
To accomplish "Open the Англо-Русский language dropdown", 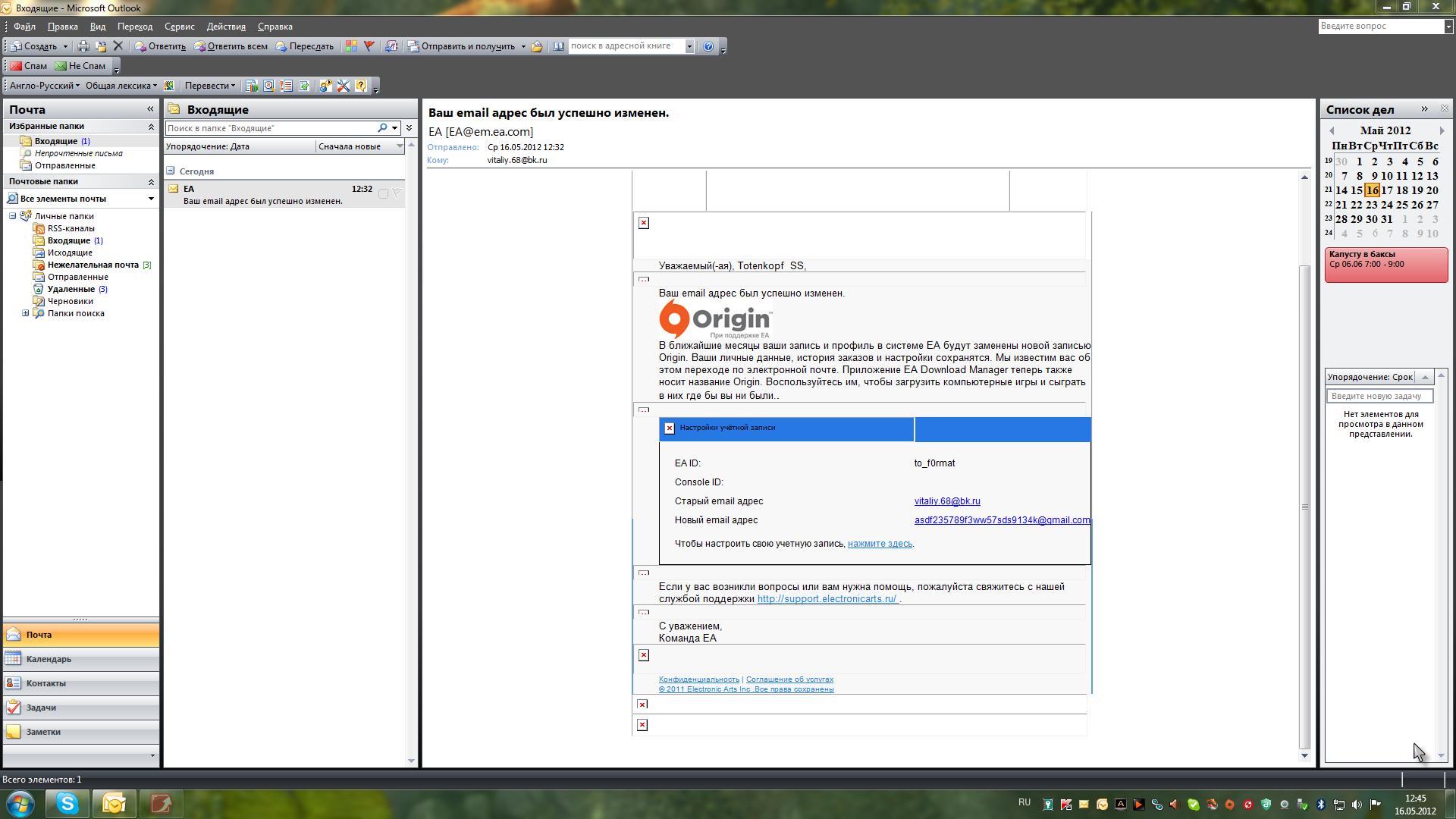I will (44, 86).
